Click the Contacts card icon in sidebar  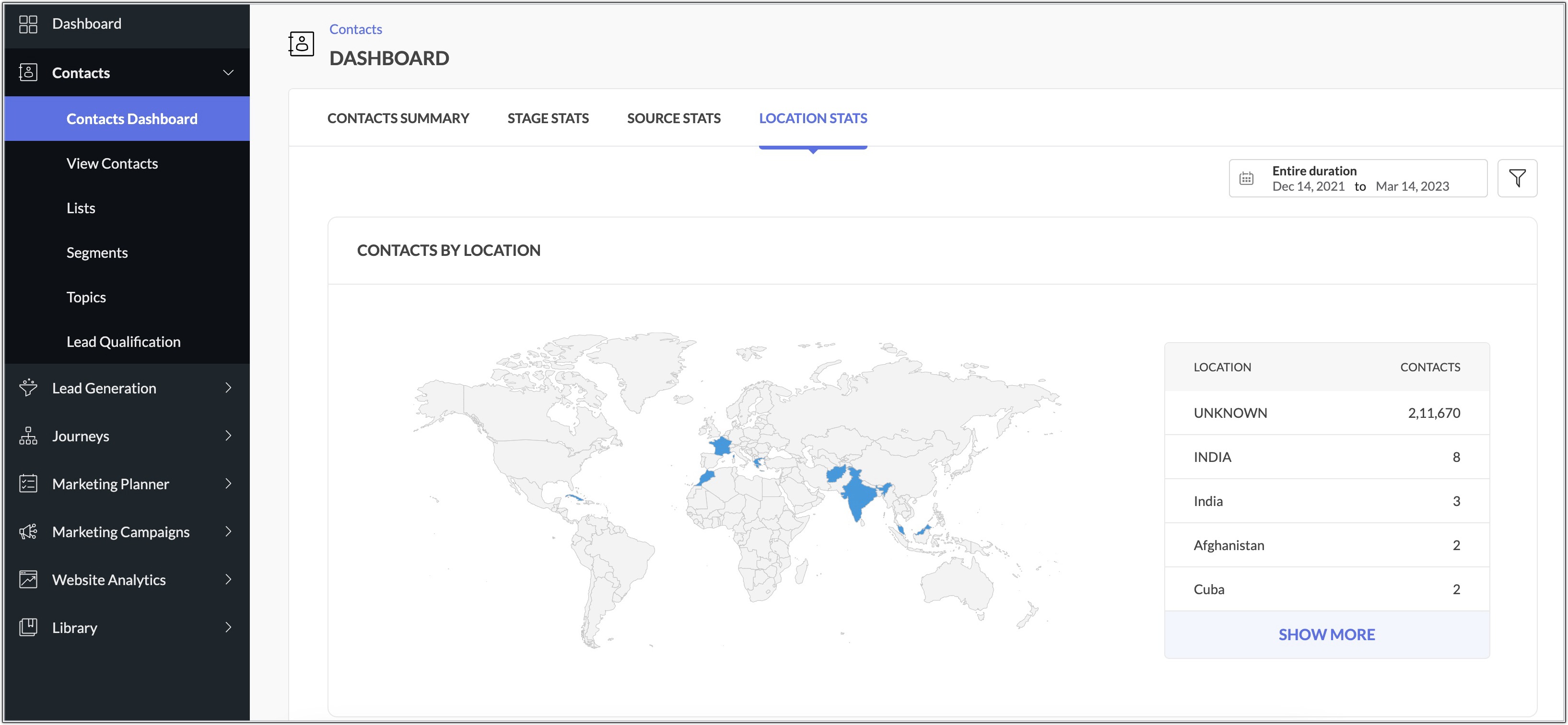[28, 72]
